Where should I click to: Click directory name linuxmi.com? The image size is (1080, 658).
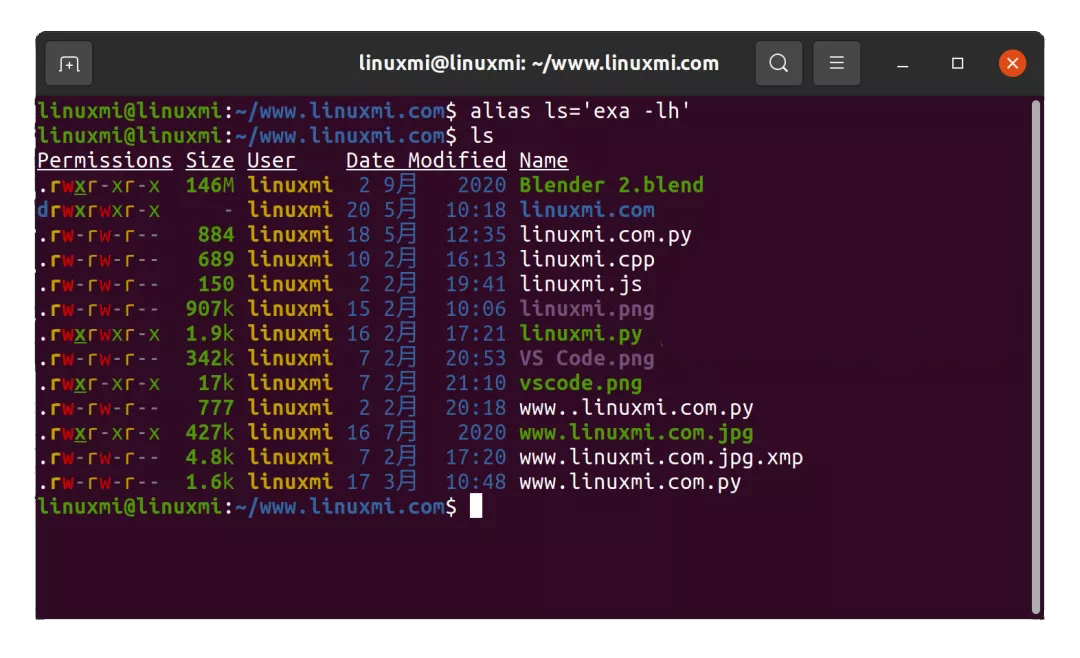pos(587,210)
